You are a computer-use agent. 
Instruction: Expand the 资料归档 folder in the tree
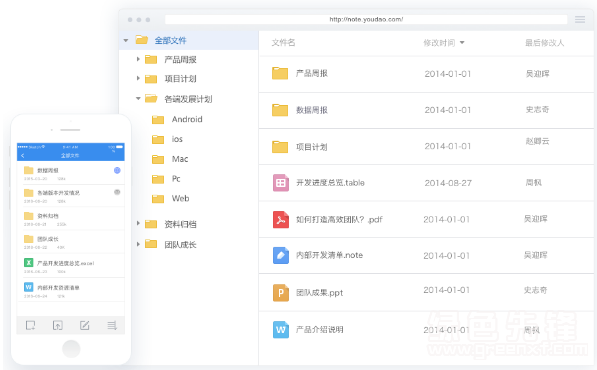click(x=138, y=223)
